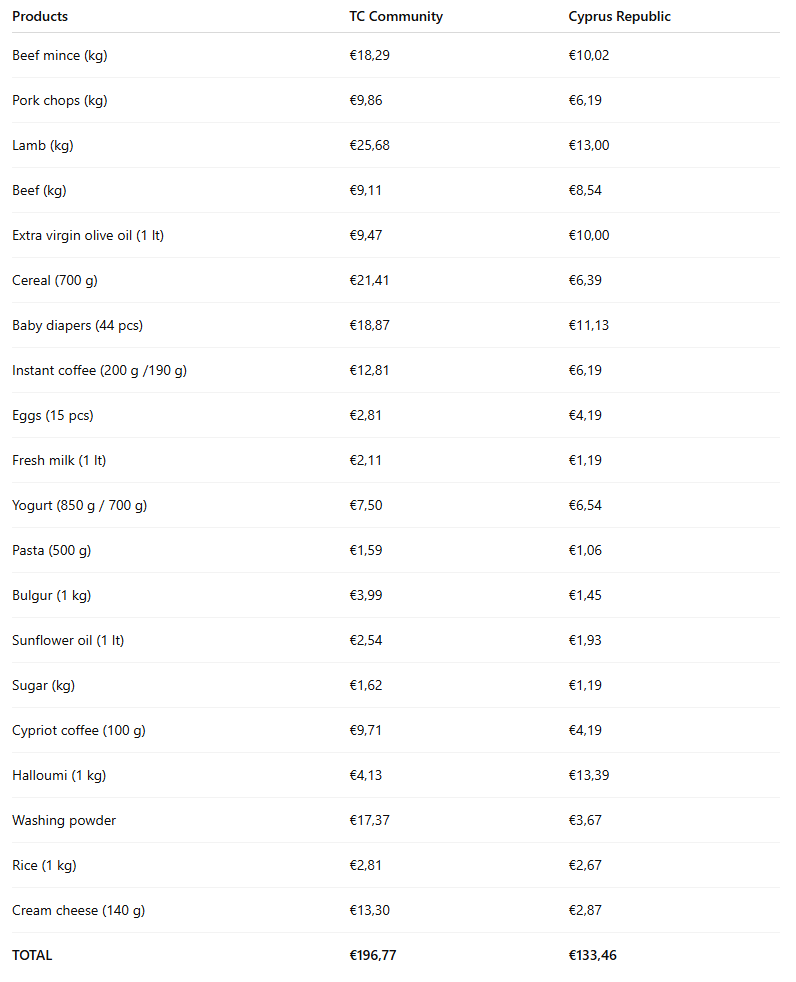Select the Yogurt (850 g / 700 g) label
Screen dimensions: 796x982
pyautogui.click(x=79, y=505)
